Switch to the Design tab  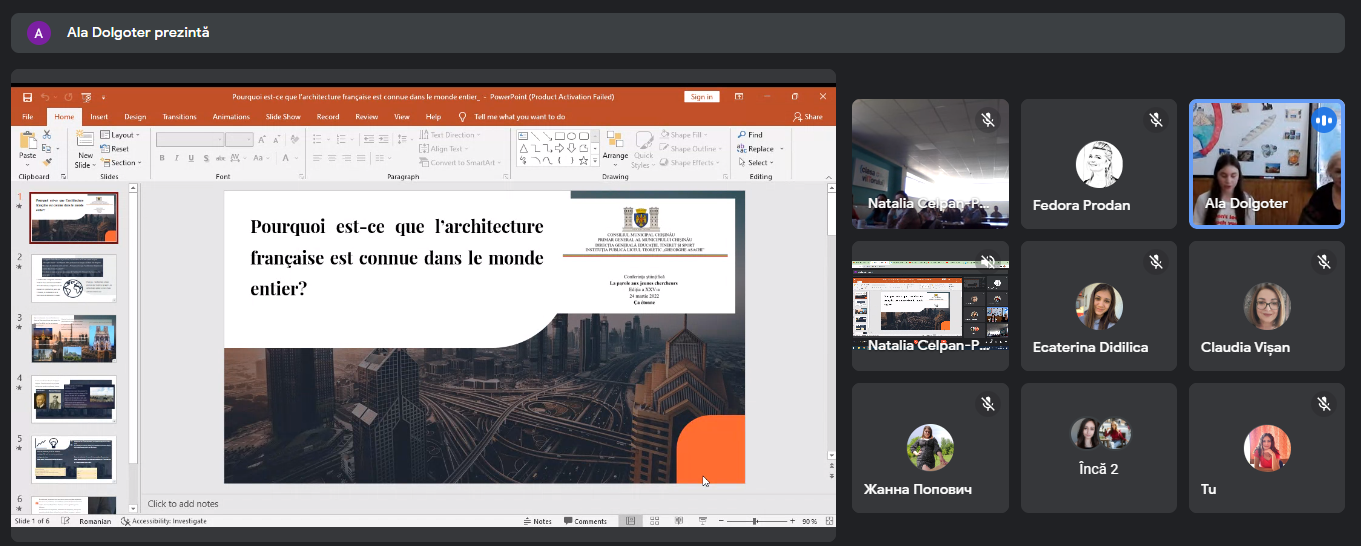135,116
